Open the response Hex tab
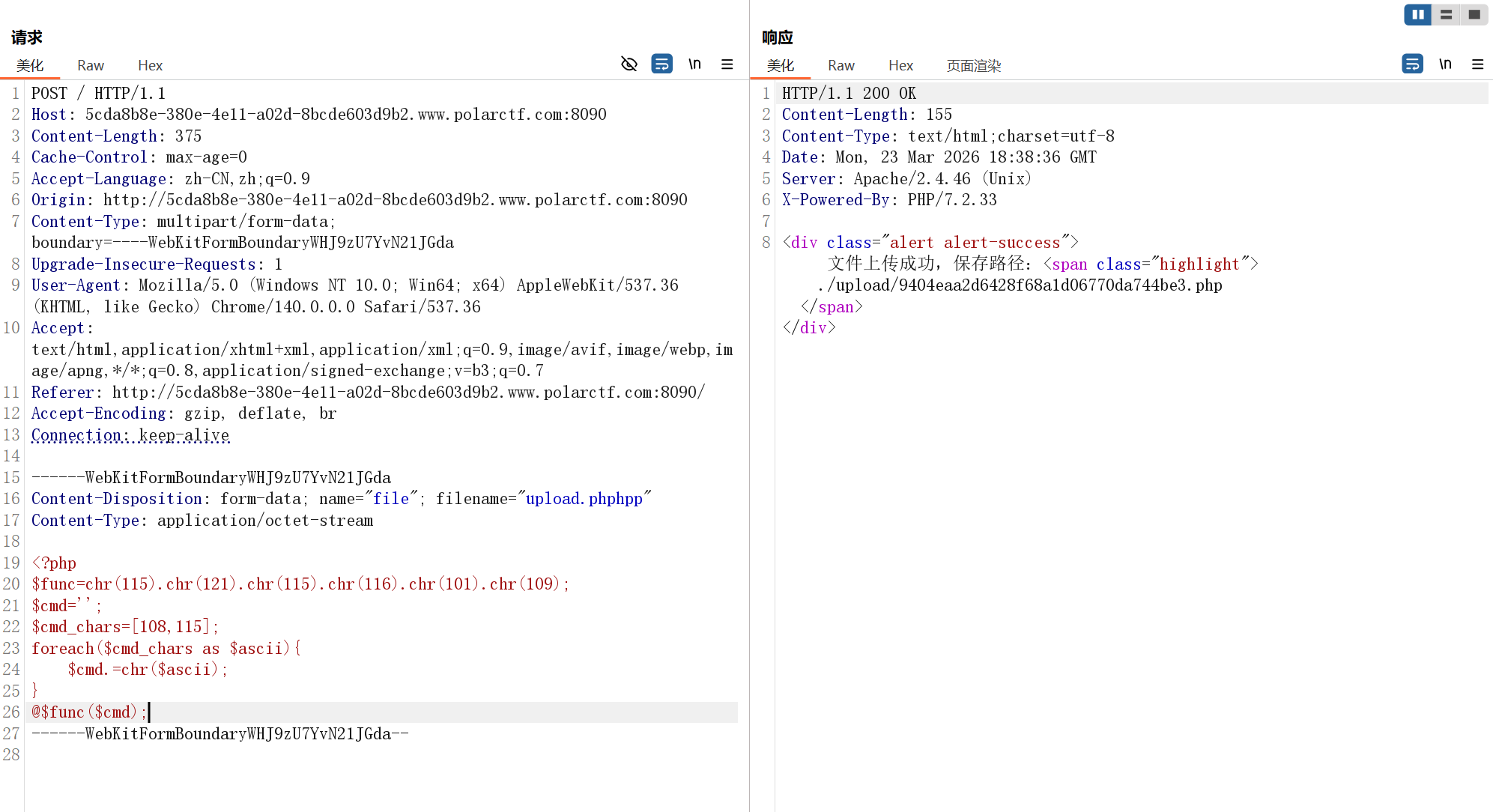The image size is (1493, 812). coord(900,66)
